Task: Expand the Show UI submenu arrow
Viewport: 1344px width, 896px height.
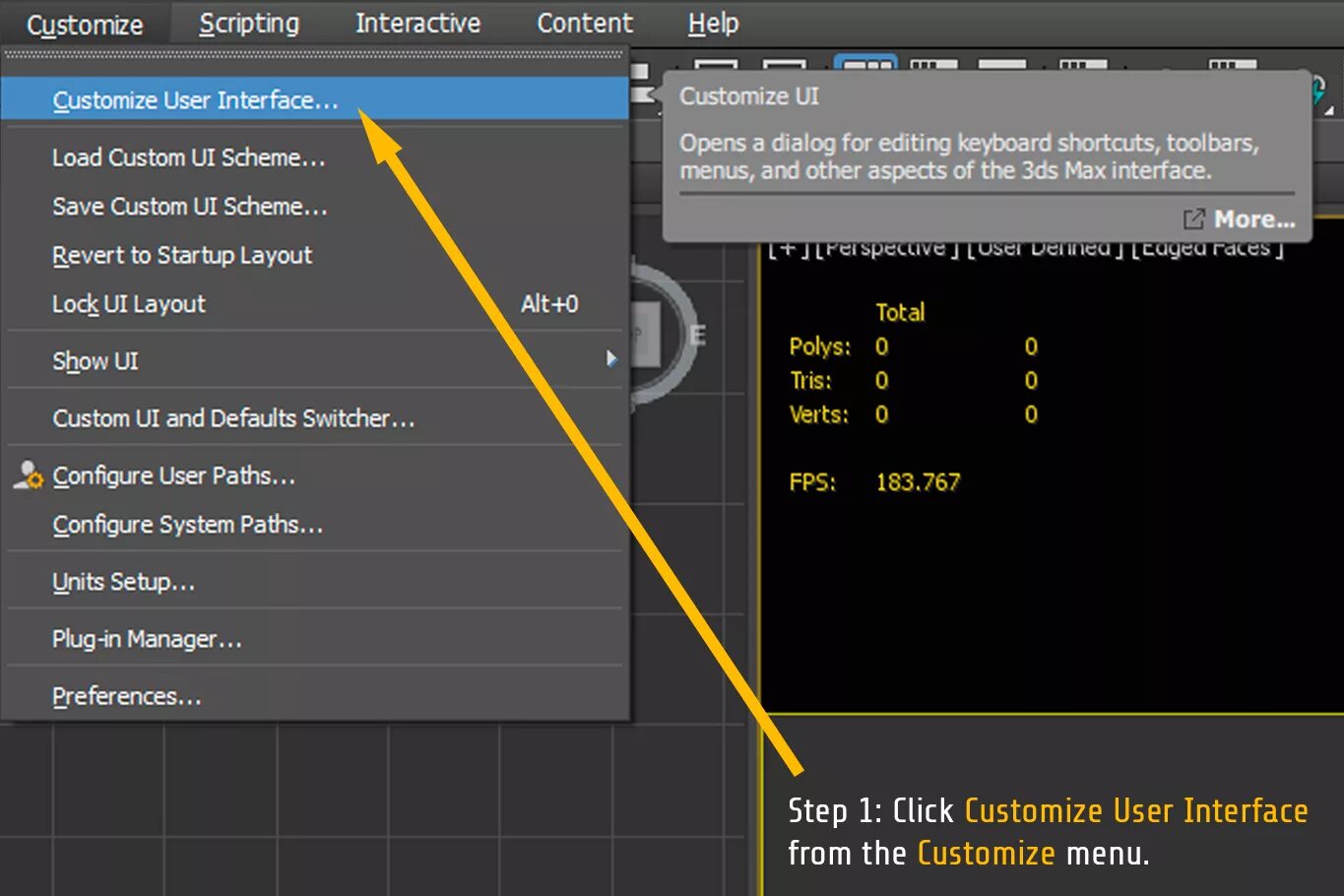Action: point(611,359)
